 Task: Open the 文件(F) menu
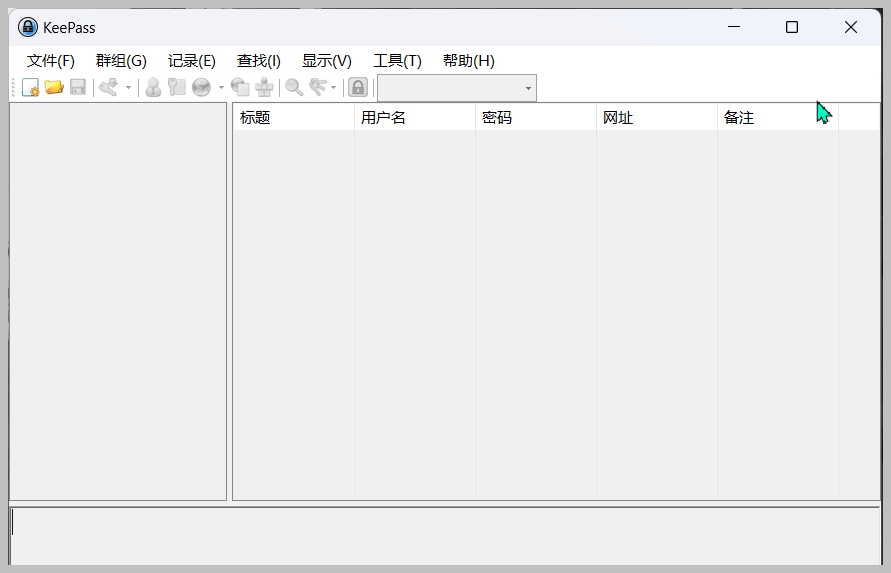pyautogui.click(x=51, y=61)
